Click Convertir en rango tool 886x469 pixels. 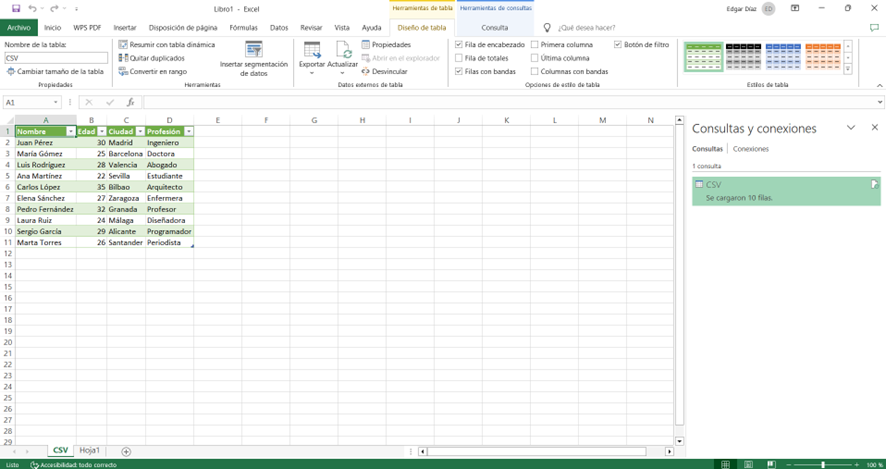(123, 71)
